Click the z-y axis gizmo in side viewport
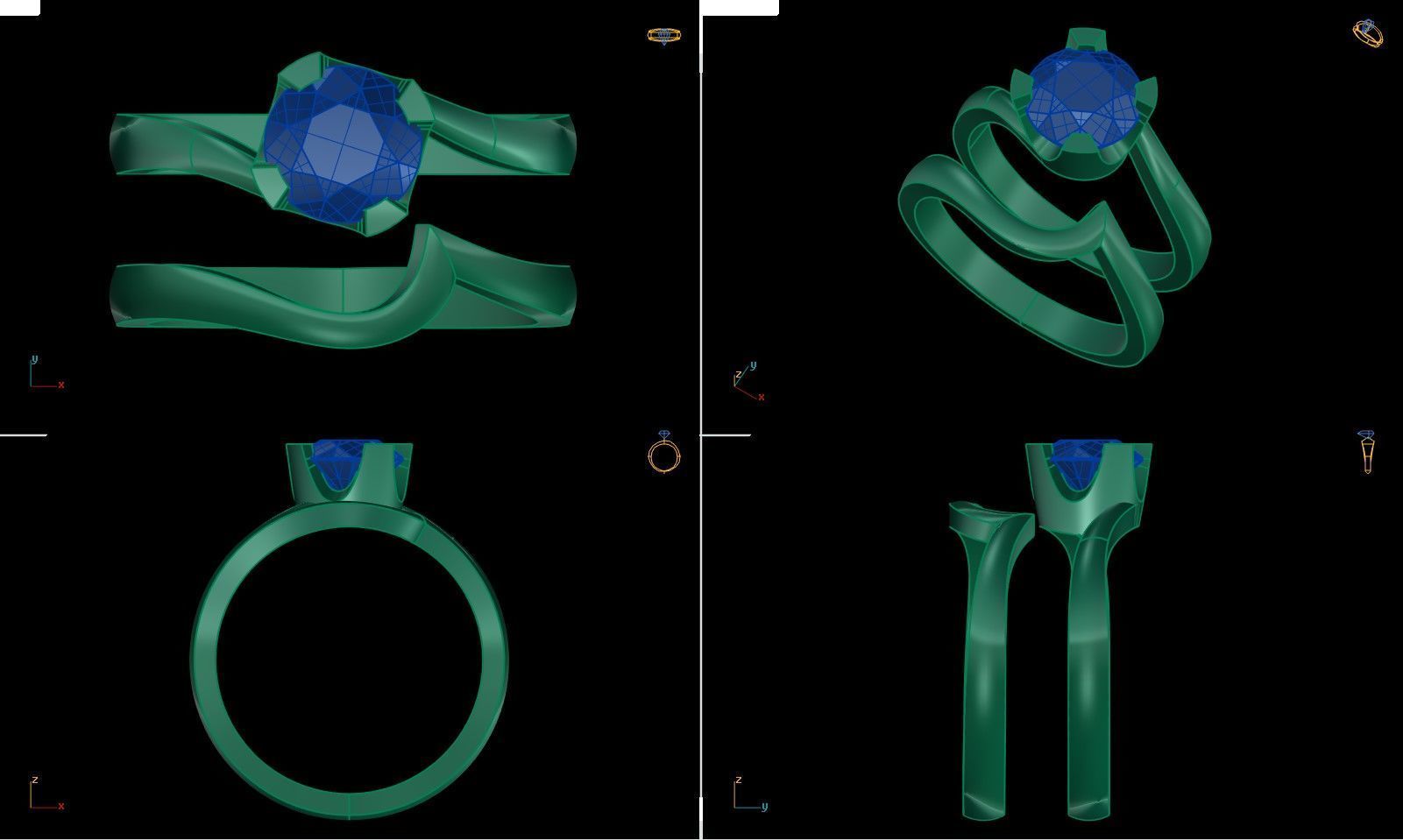 click(751, 794)
